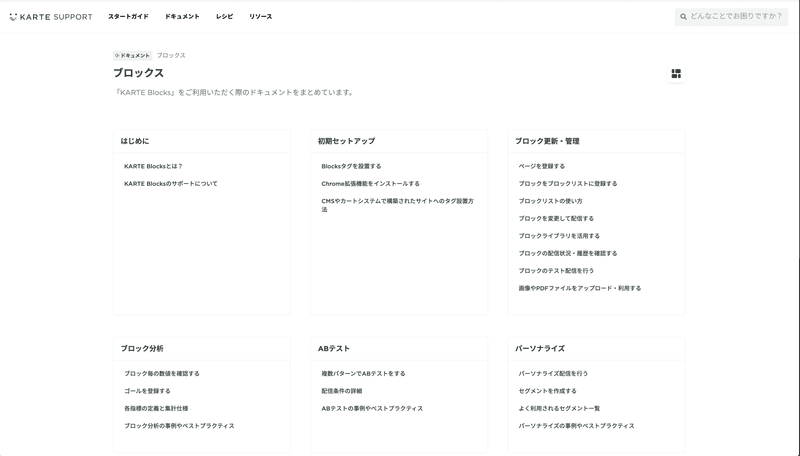Open 画像やPDFファイルをアップロード・利用する article
Viewport: 800px width, 456px height.
[x=580, y=288]
